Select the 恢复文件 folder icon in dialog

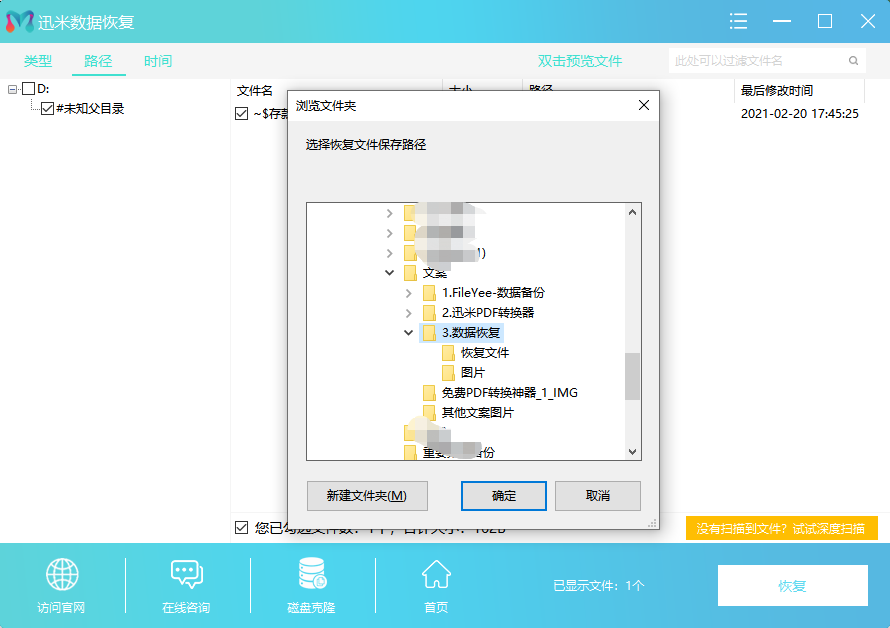coord(448,352)
